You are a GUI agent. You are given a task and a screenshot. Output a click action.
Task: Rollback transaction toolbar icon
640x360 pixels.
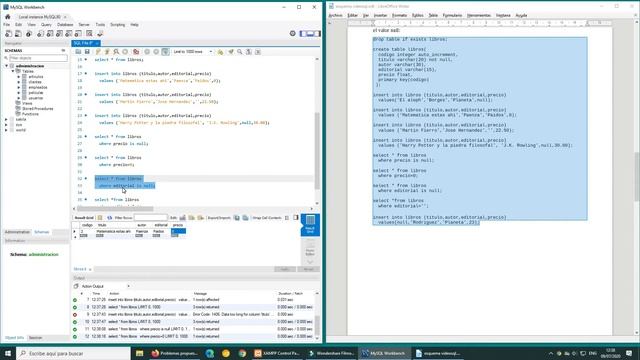point(156,52)
